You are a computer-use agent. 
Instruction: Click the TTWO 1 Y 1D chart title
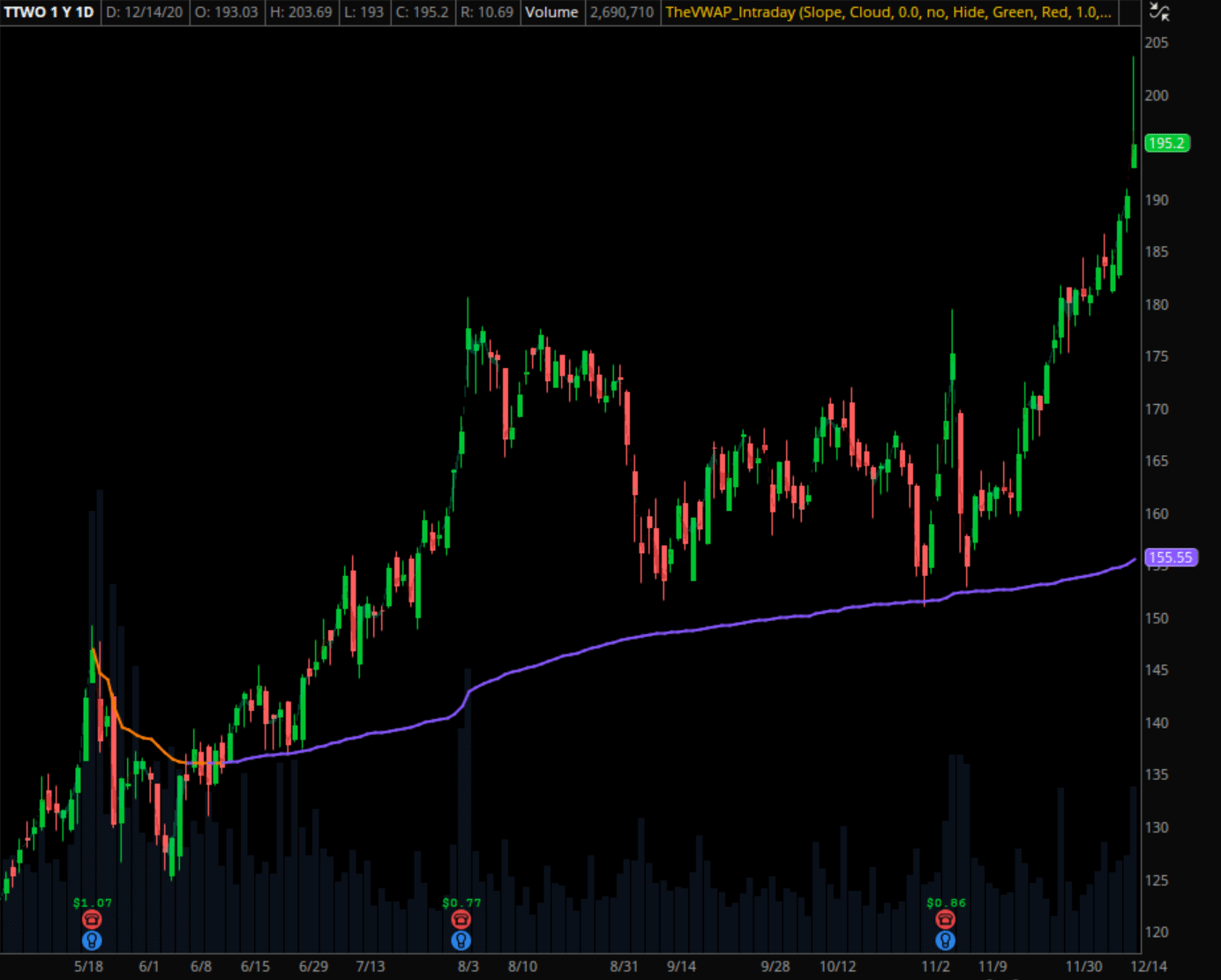point(49,12)
